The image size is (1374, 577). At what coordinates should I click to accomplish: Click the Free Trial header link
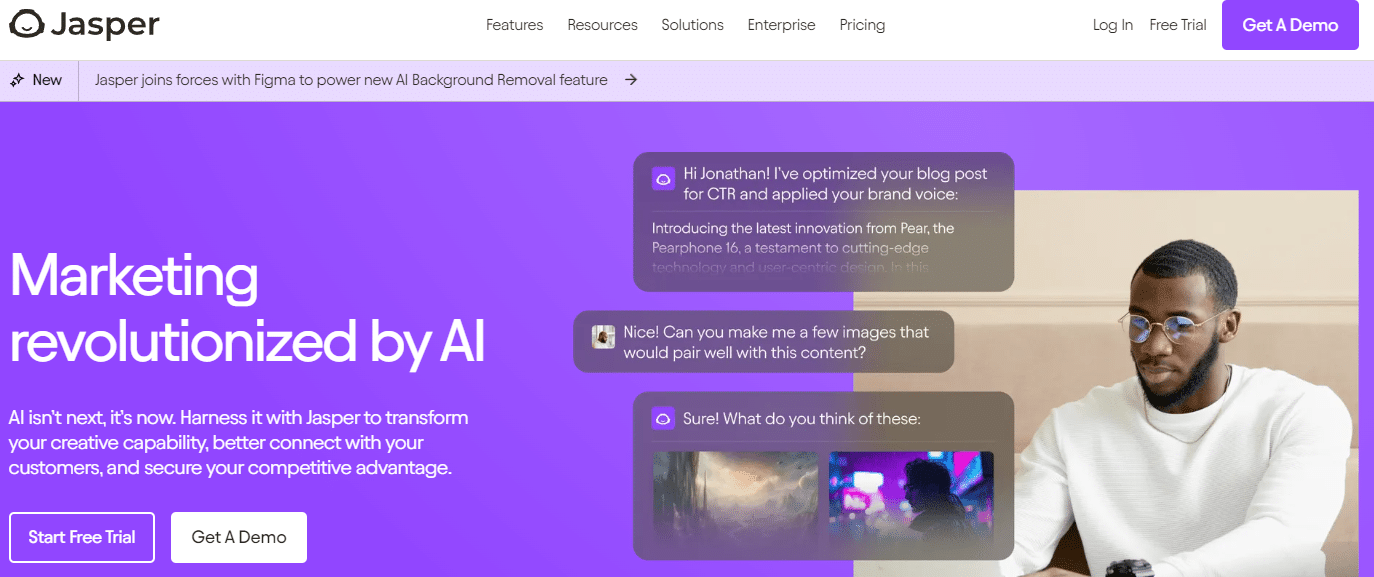tap(1178, 25)
